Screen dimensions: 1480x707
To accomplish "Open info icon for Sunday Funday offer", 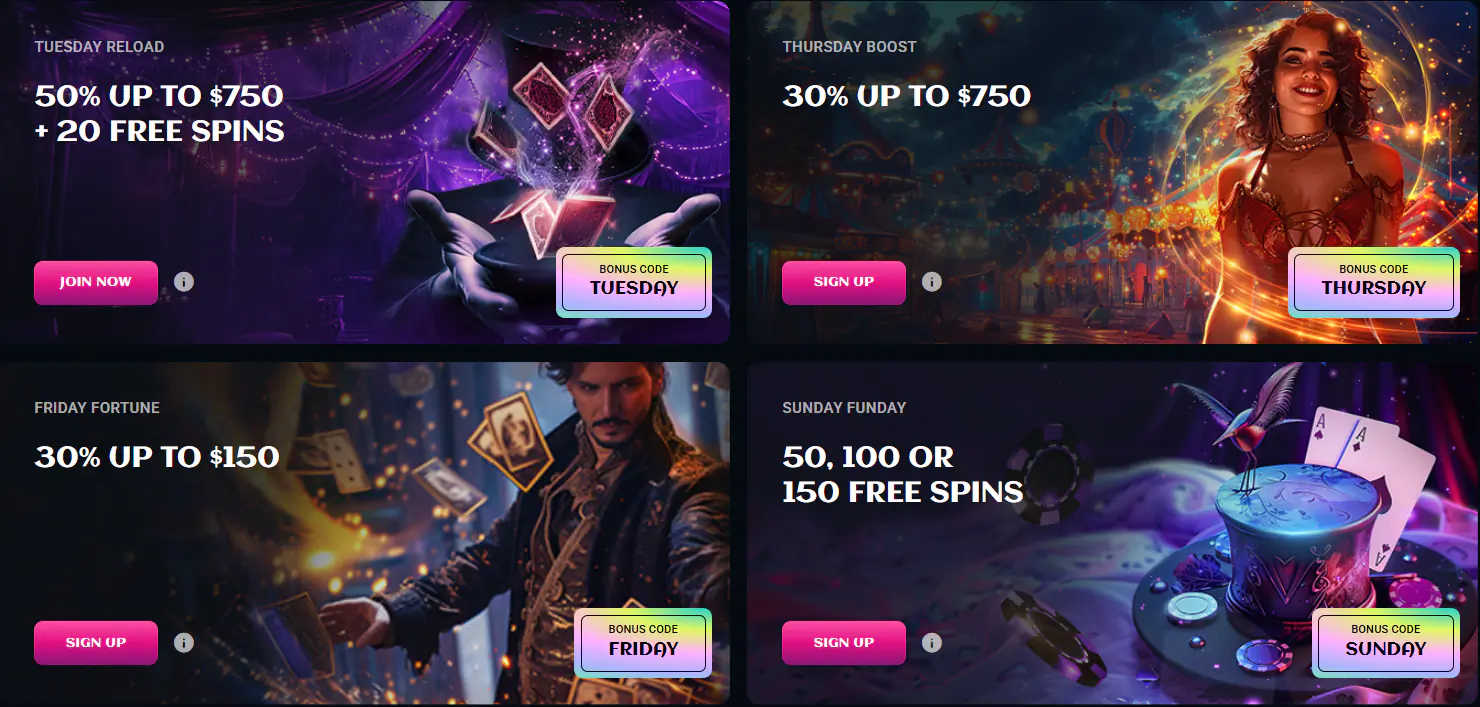I will click(932, 643).
